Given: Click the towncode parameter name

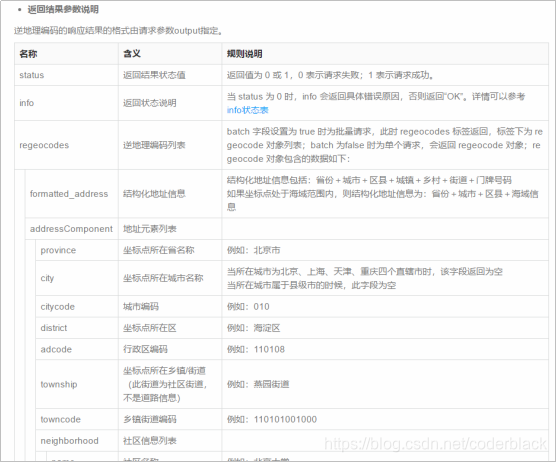Looking at the screenshot, I should click(x=61, y=419).
